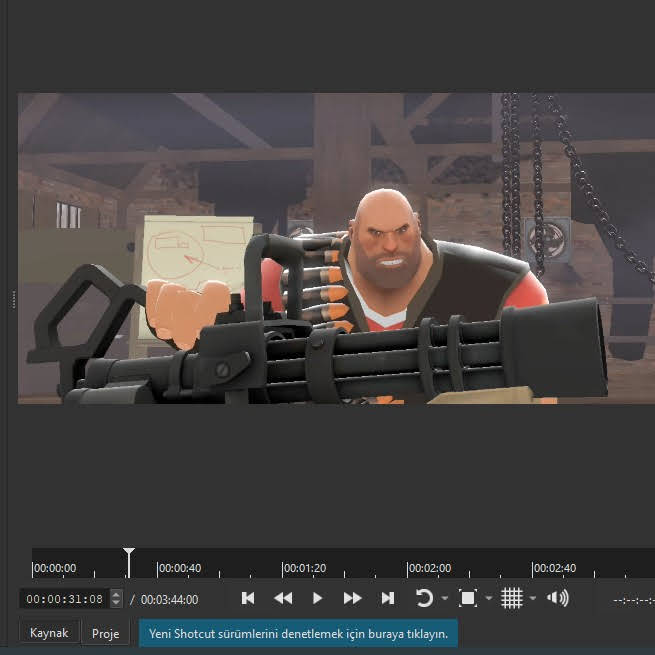The width and height of the screenshot is (655, 655).
Task: Open the grid options dropdown arrow
Action: point(532,599)
